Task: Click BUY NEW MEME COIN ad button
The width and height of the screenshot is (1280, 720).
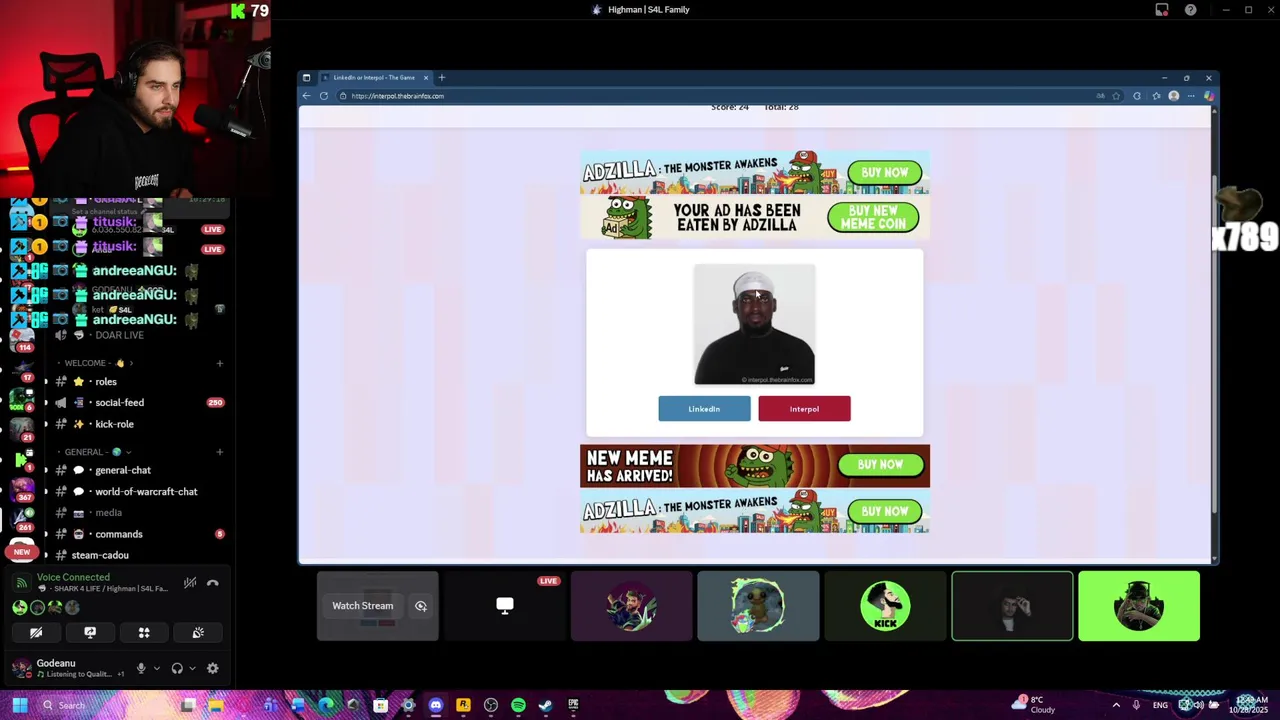Action: pos(873,217)
